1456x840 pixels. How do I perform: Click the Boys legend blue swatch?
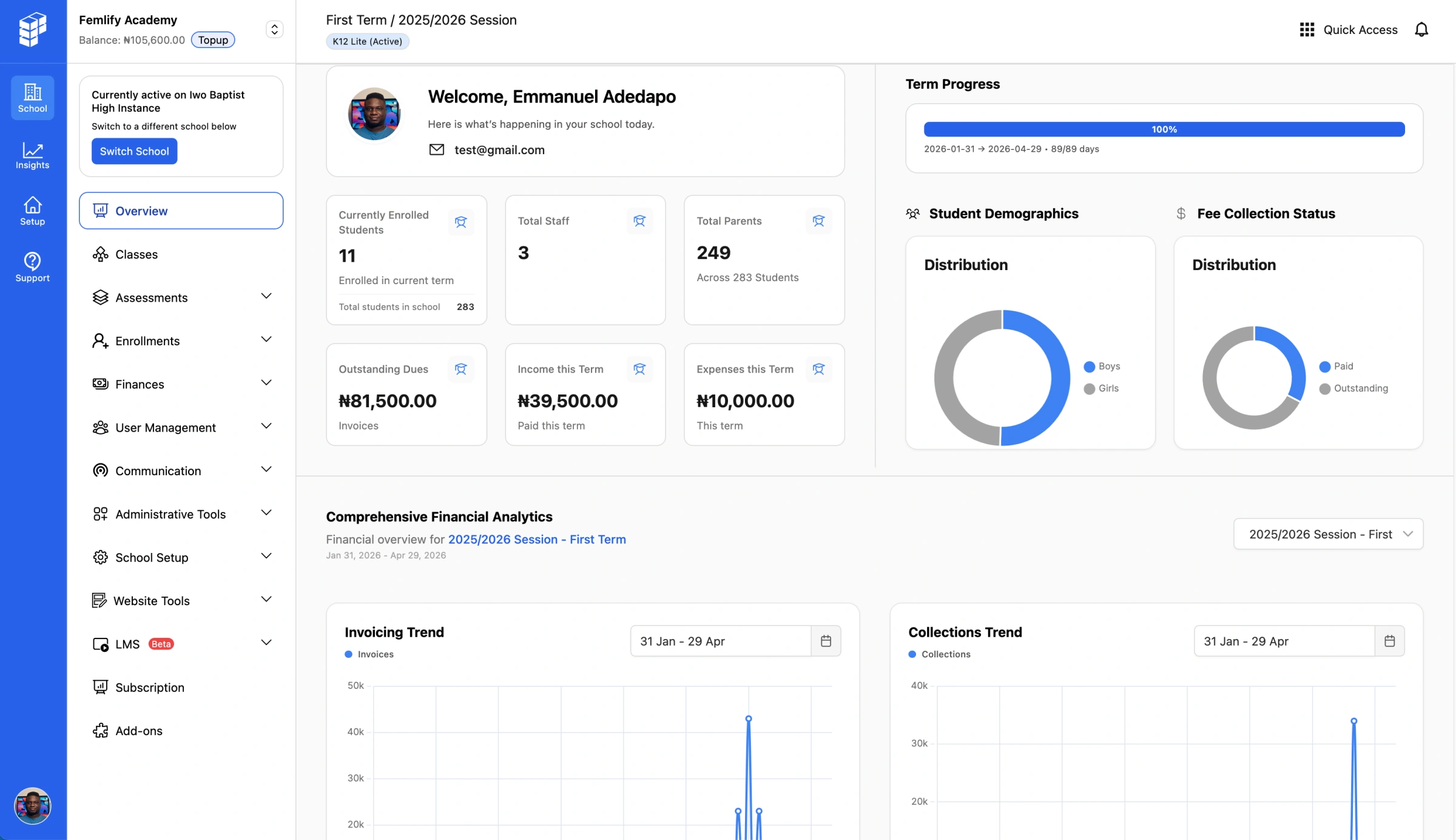1089,367
